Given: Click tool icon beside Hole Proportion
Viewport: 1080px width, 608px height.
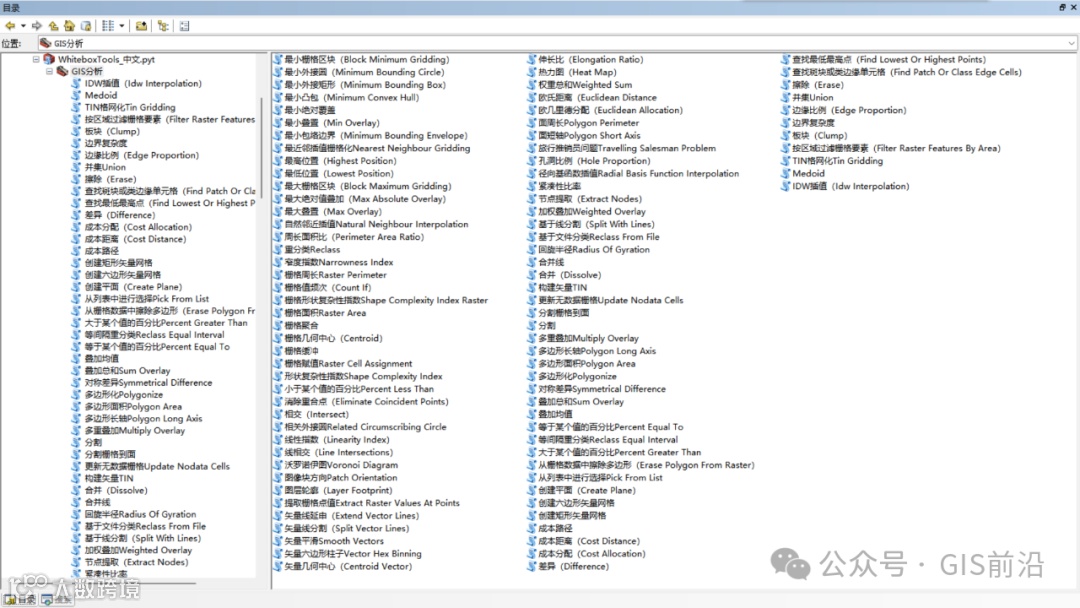Looking at the screenshot, I should click(x=532, y=160).
